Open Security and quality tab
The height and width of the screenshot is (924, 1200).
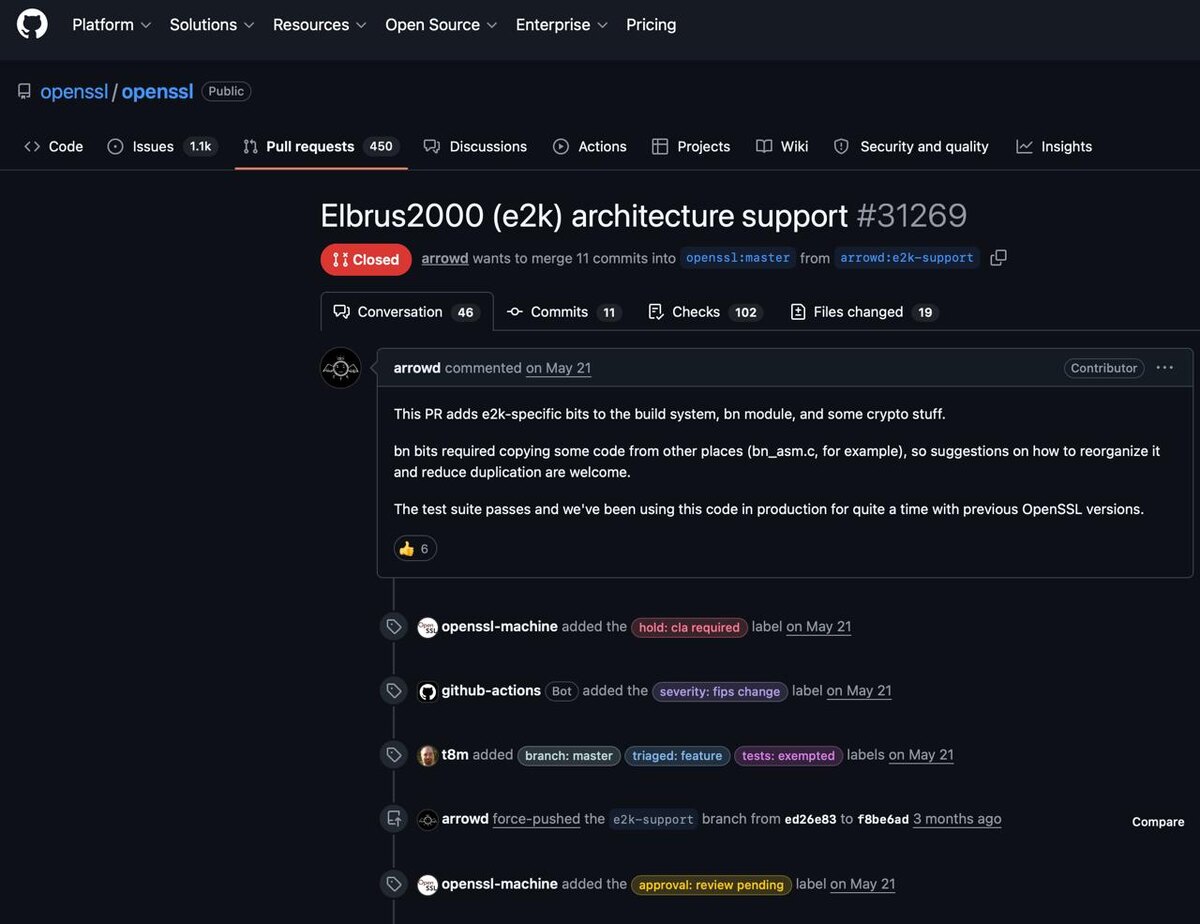point(911,146)
